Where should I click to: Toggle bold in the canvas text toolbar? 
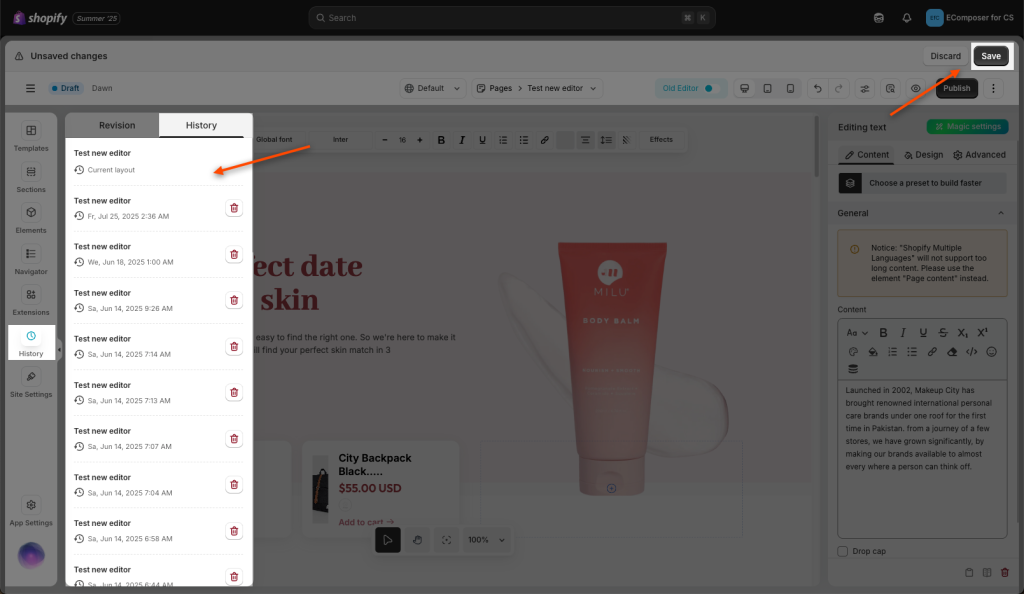[441, 140]
